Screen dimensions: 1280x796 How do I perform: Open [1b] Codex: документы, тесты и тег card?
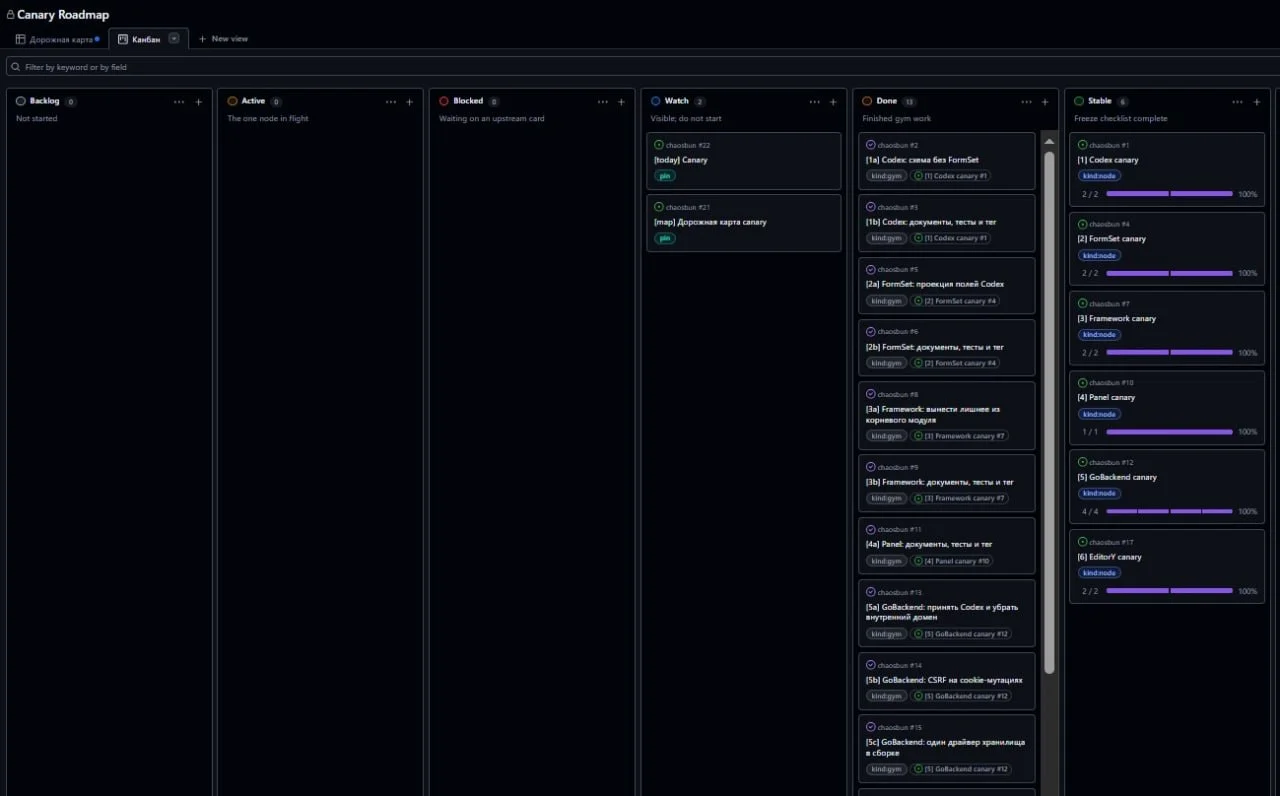point(931,222)
